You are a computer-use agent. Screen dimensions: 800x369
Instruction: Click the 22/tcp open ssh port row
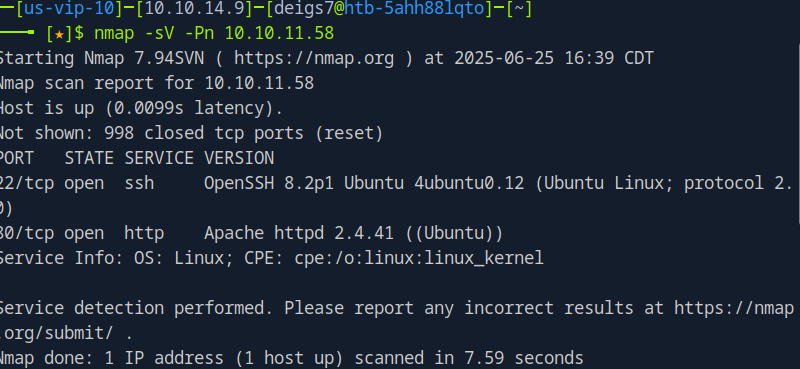[396, 195]
